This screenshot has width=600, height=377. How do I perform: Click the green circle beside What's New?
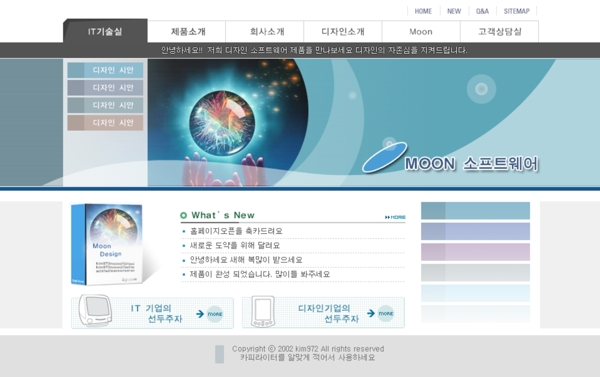[183, 215]
